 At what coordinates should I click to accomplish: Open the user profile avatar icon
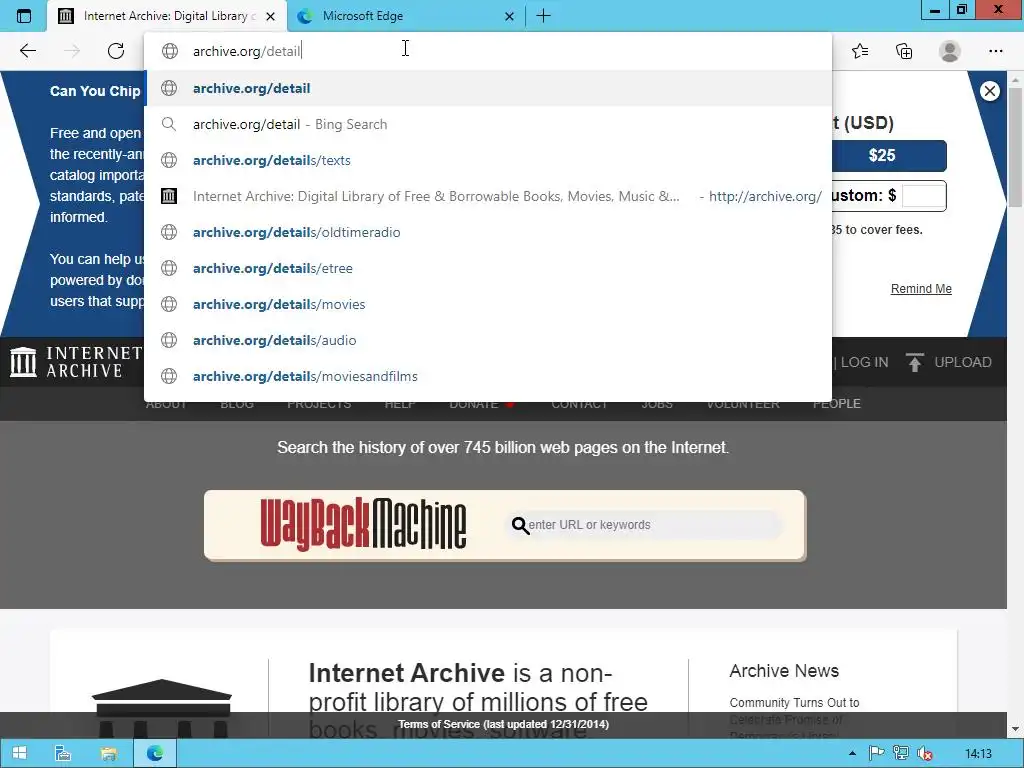coord(950,51)
